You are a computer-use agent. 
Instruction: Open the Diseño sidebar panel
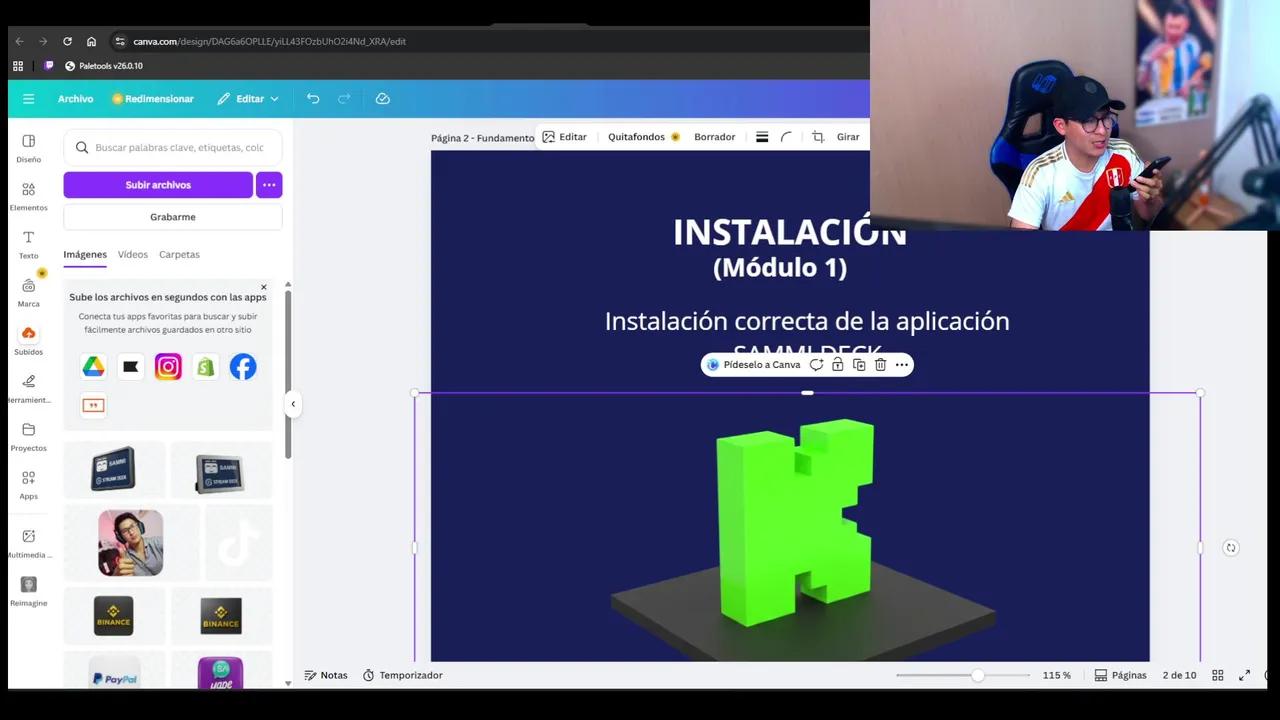[x=28, y=148]
